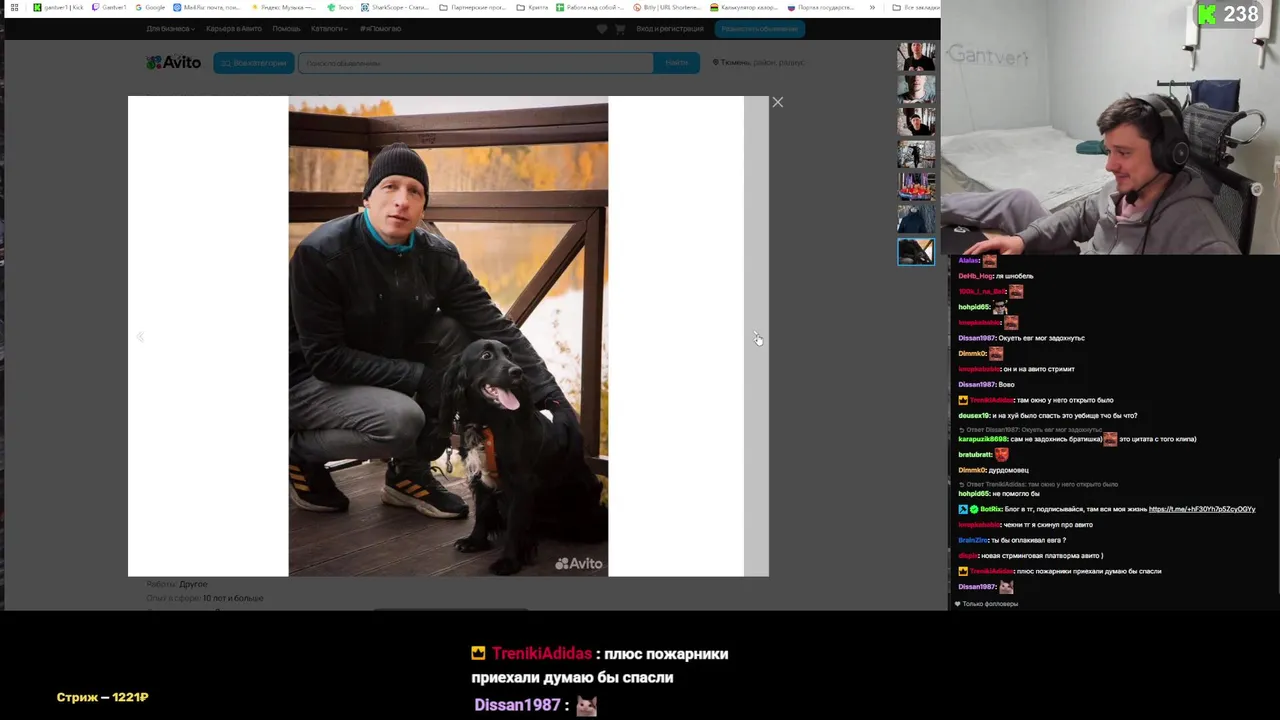Select the snowy winter thumbnail
Screen dimensions: 1280x720
916,154
